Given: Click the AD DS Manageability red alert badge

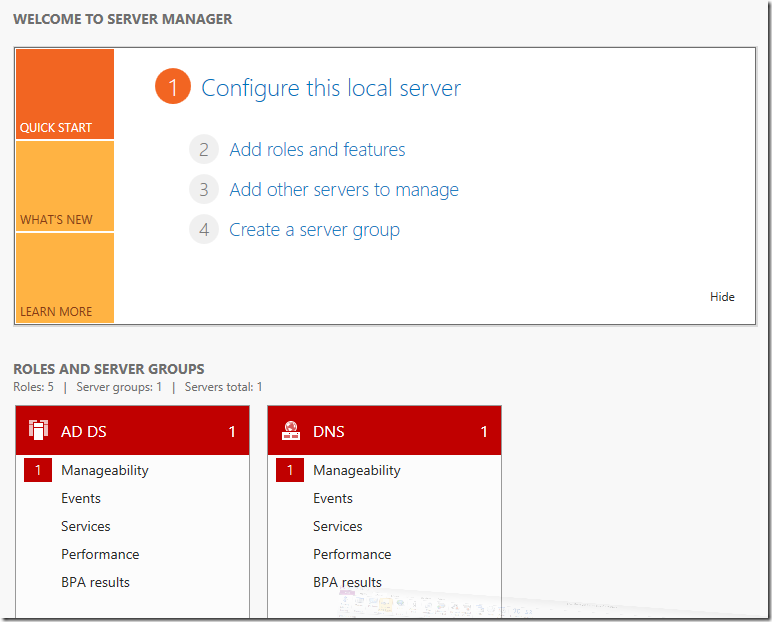Looking at the screenshot, I should tap(38, 470).
